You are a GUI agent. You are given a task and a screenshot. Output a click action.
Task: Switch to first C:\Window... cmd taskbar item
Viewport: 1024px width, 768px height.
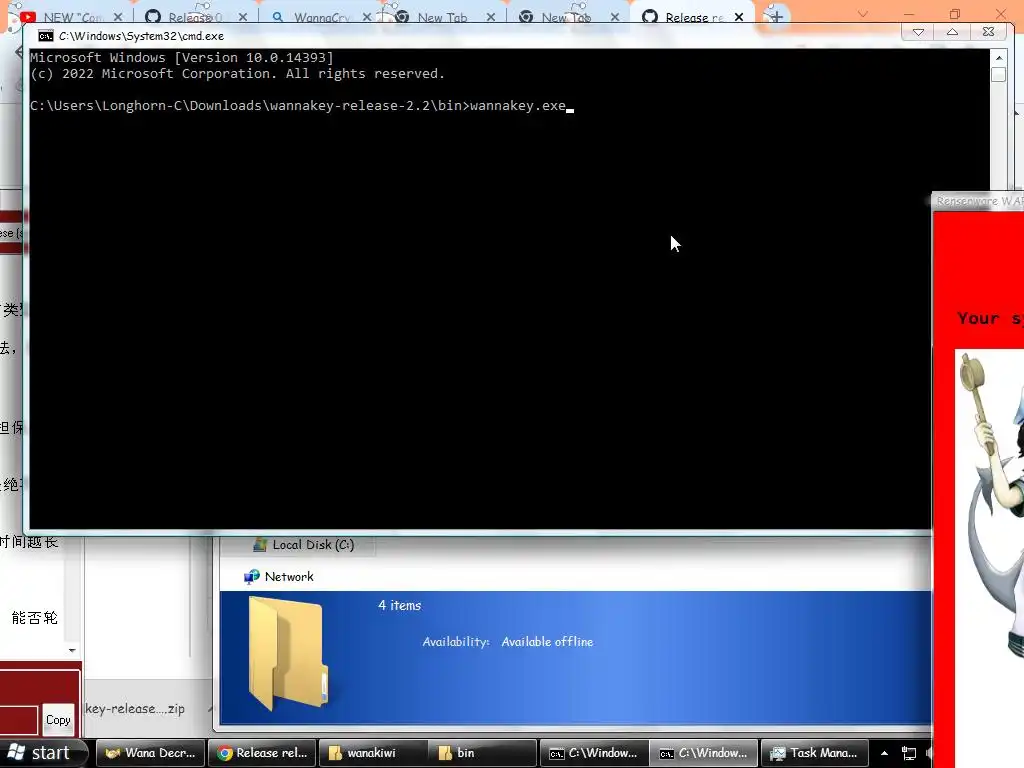click(594, 753)
